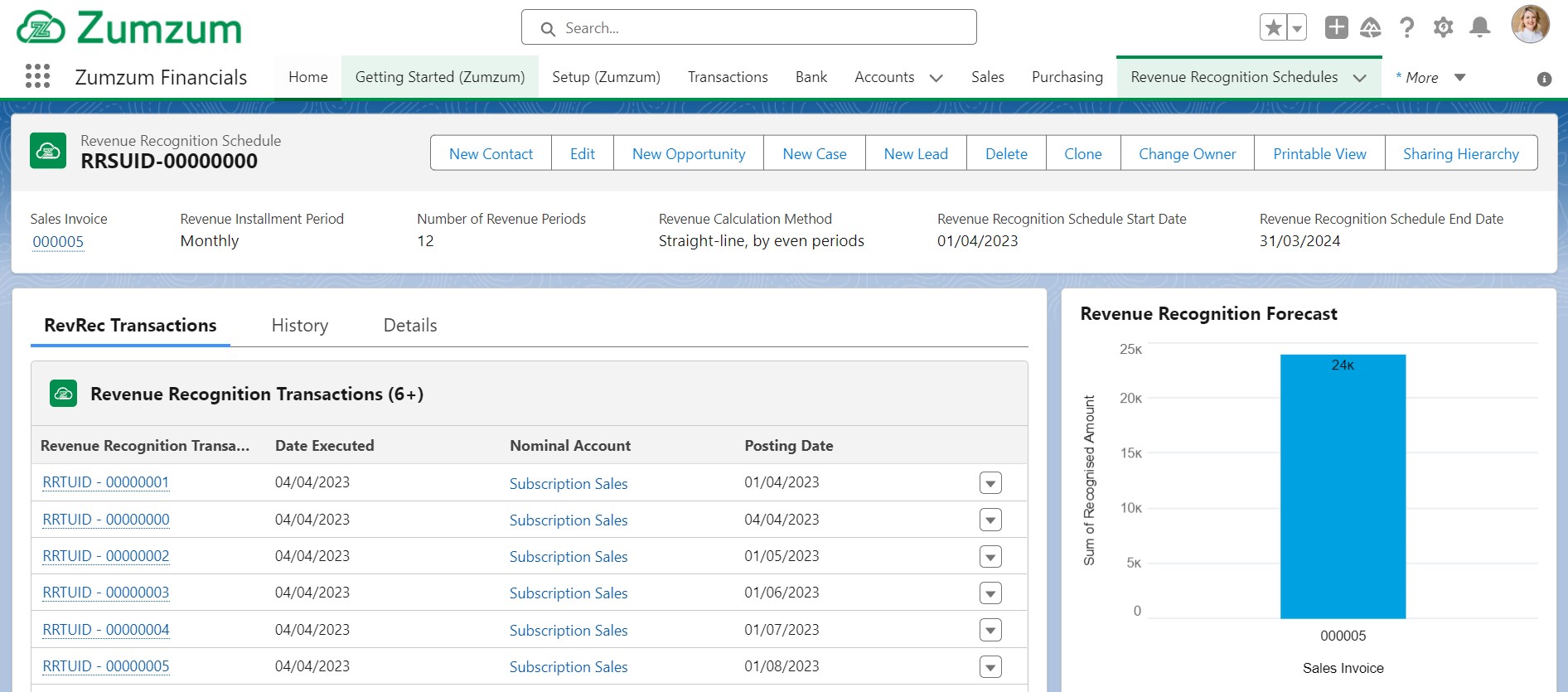Open the Accounts tab
This screenshot has height=692, width=1568.
click(884, 77)
